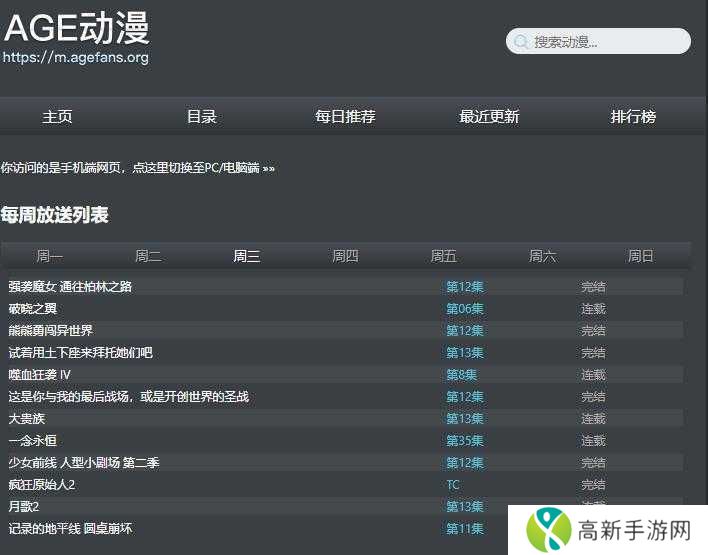The height and width of the screenshot is (555, 708).
Task: Open 最近更新 navigation item
Action: 489,117
